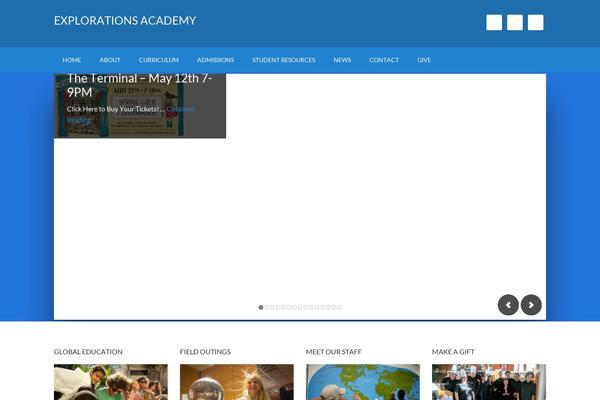Viewport: 600px width, 400px height.
Task: Open the Admissions menu item
Action: tap(215, 60)
